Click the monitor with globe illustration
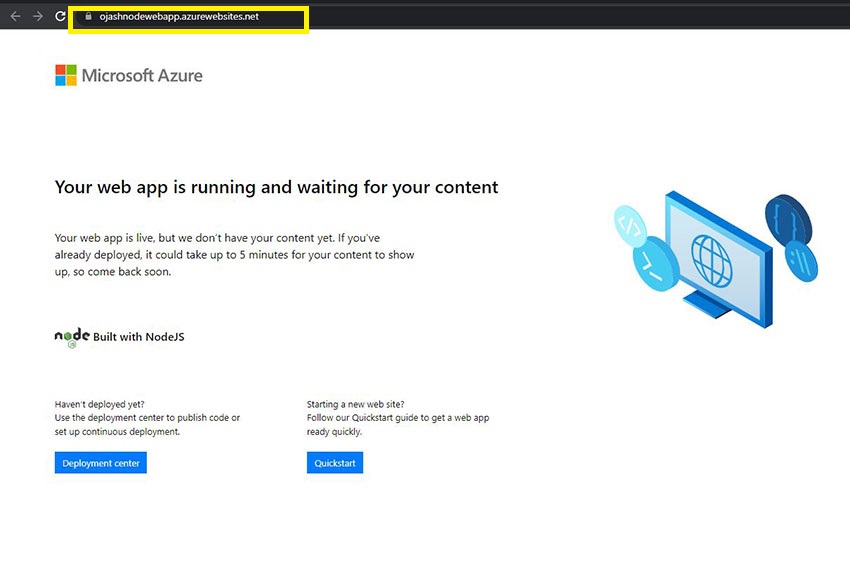This screenshot has width=850, height=562. [x=717, y=260]
